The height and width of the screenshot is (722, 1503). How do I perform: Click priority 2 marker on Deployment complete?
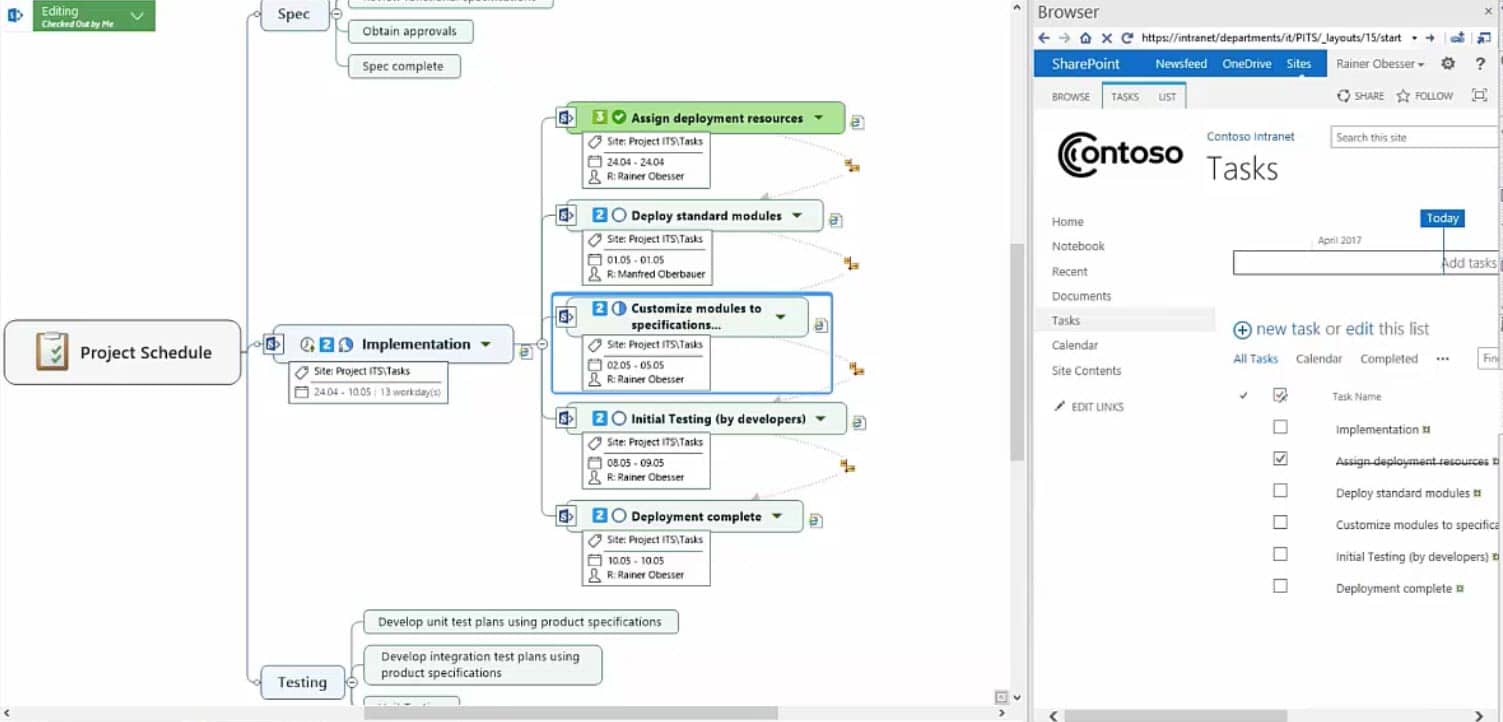[x=600, y=516]
